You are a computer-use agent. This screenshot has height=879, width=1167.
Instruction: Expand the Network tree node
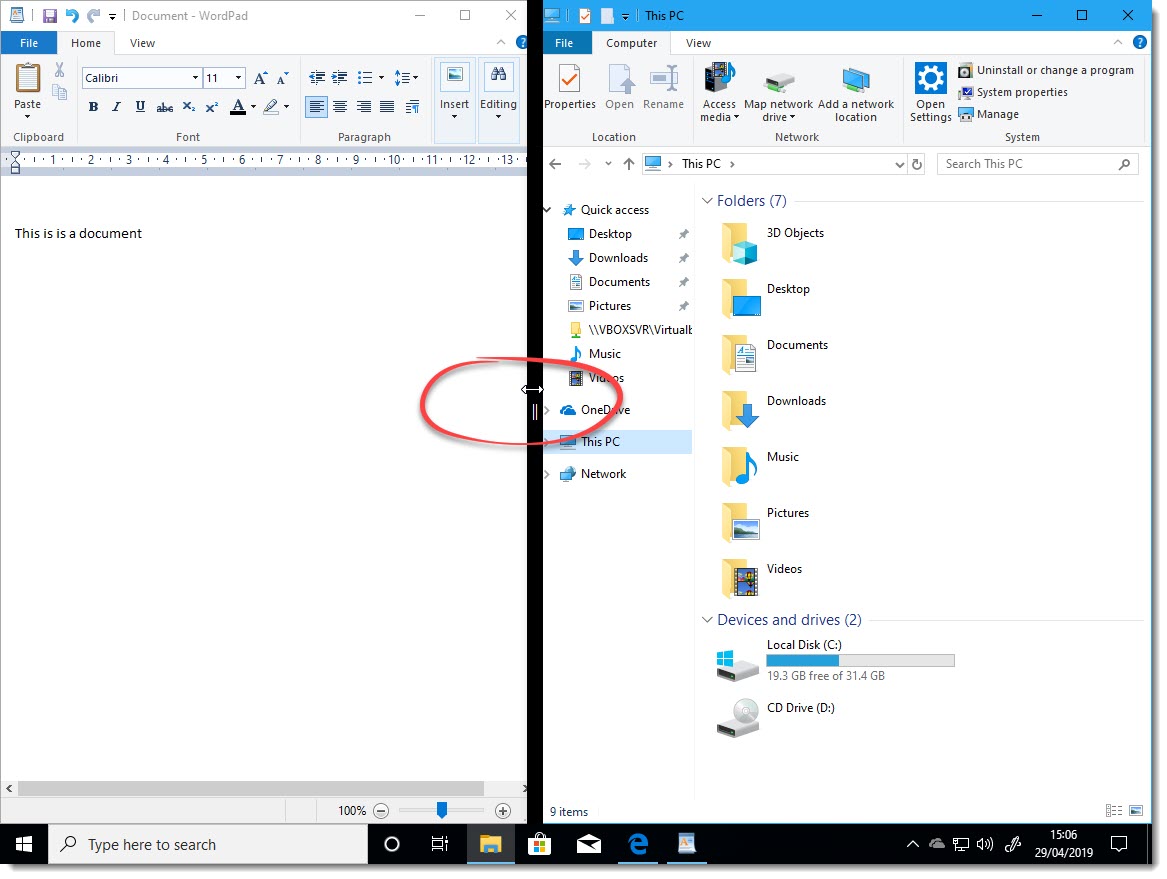(547, 474)
